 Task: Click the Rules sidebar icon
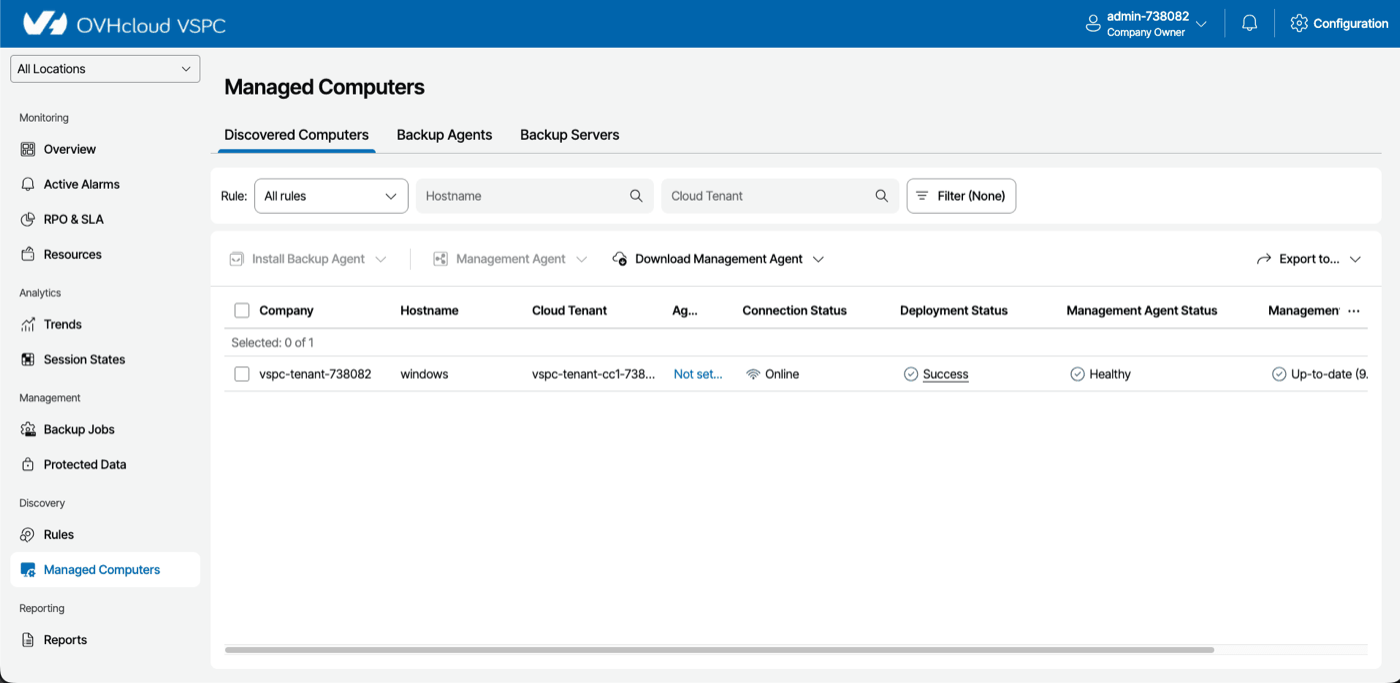[x=28, y=534]
